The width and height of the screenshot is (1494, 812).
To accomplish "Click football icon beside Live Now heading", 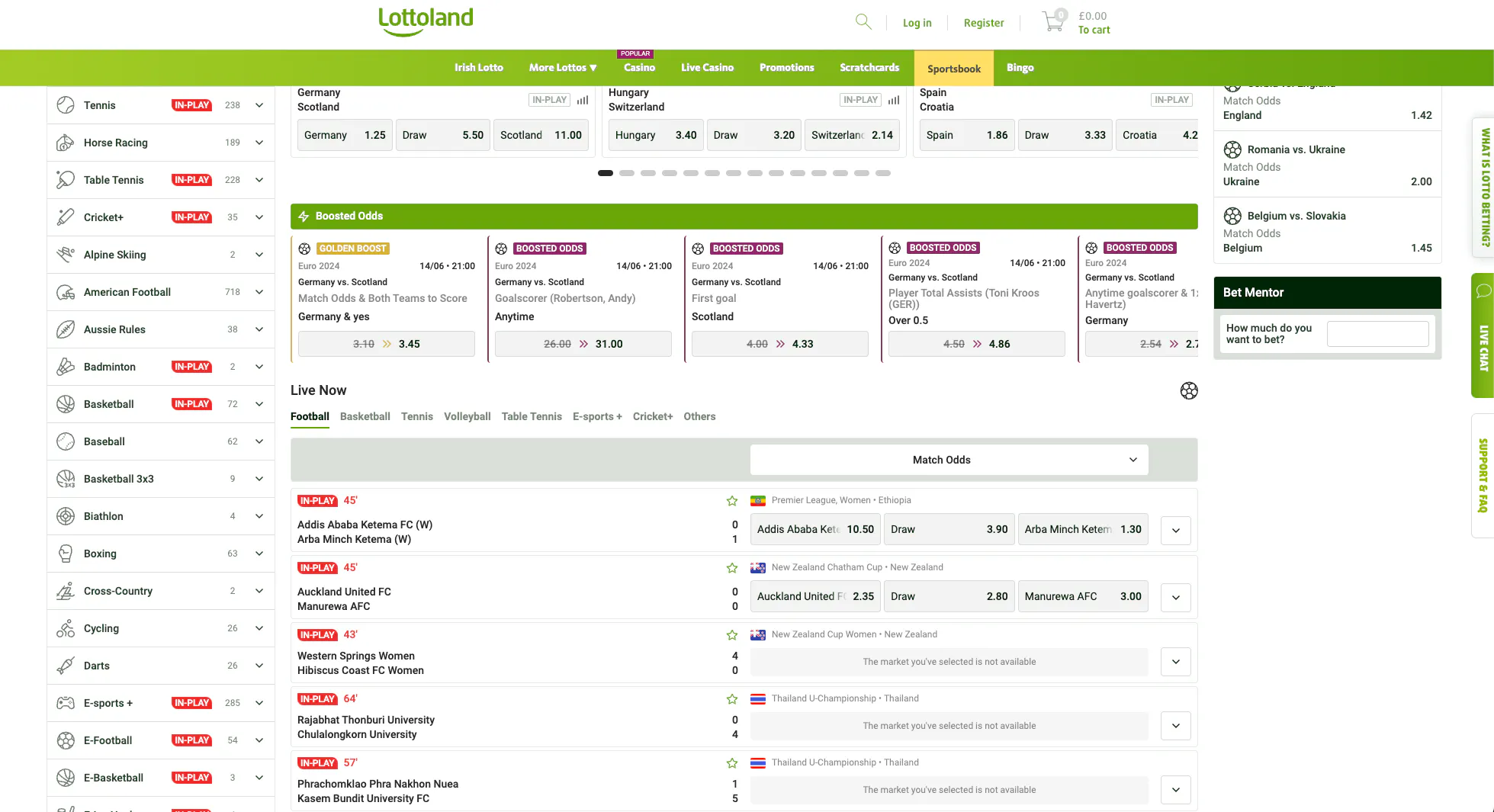I will [1189, 390].
